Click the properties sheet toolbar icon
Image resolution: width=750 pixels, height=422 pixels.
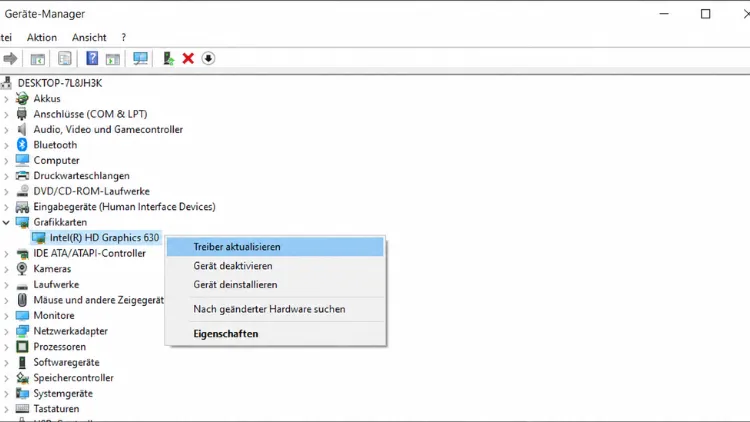tap(65, 58)
